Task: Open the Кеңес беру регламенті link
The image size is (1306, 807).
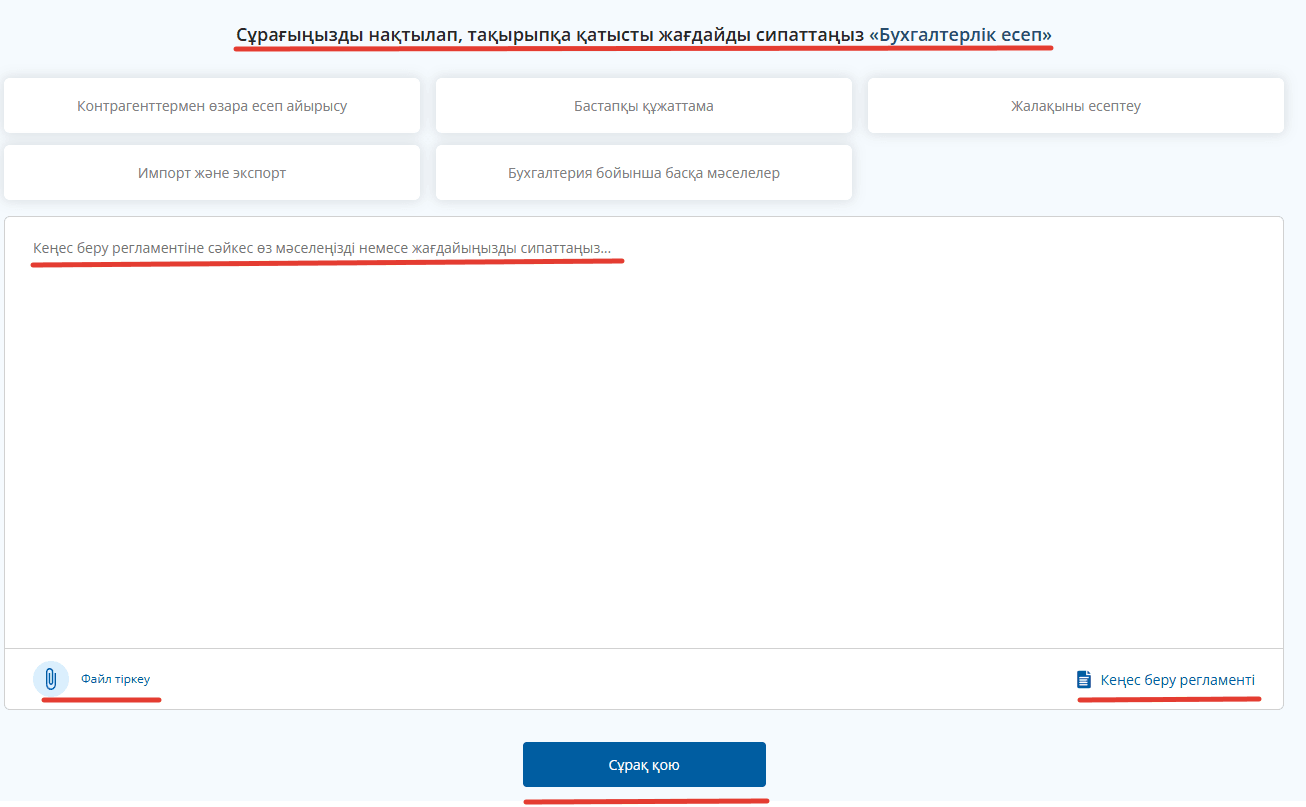Action: pos(1177,680)
